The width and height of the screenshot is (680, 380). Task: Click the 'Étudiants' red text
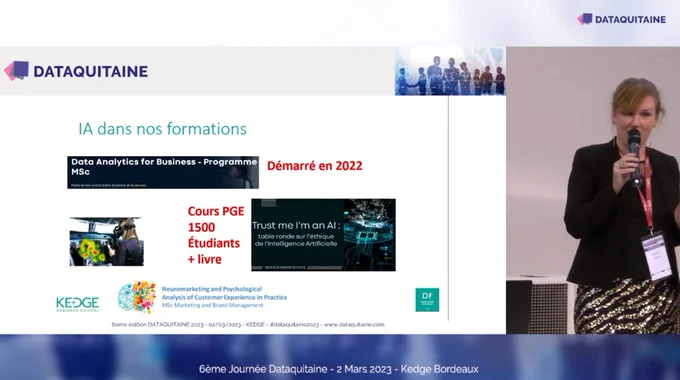click(x=214, y=243)
